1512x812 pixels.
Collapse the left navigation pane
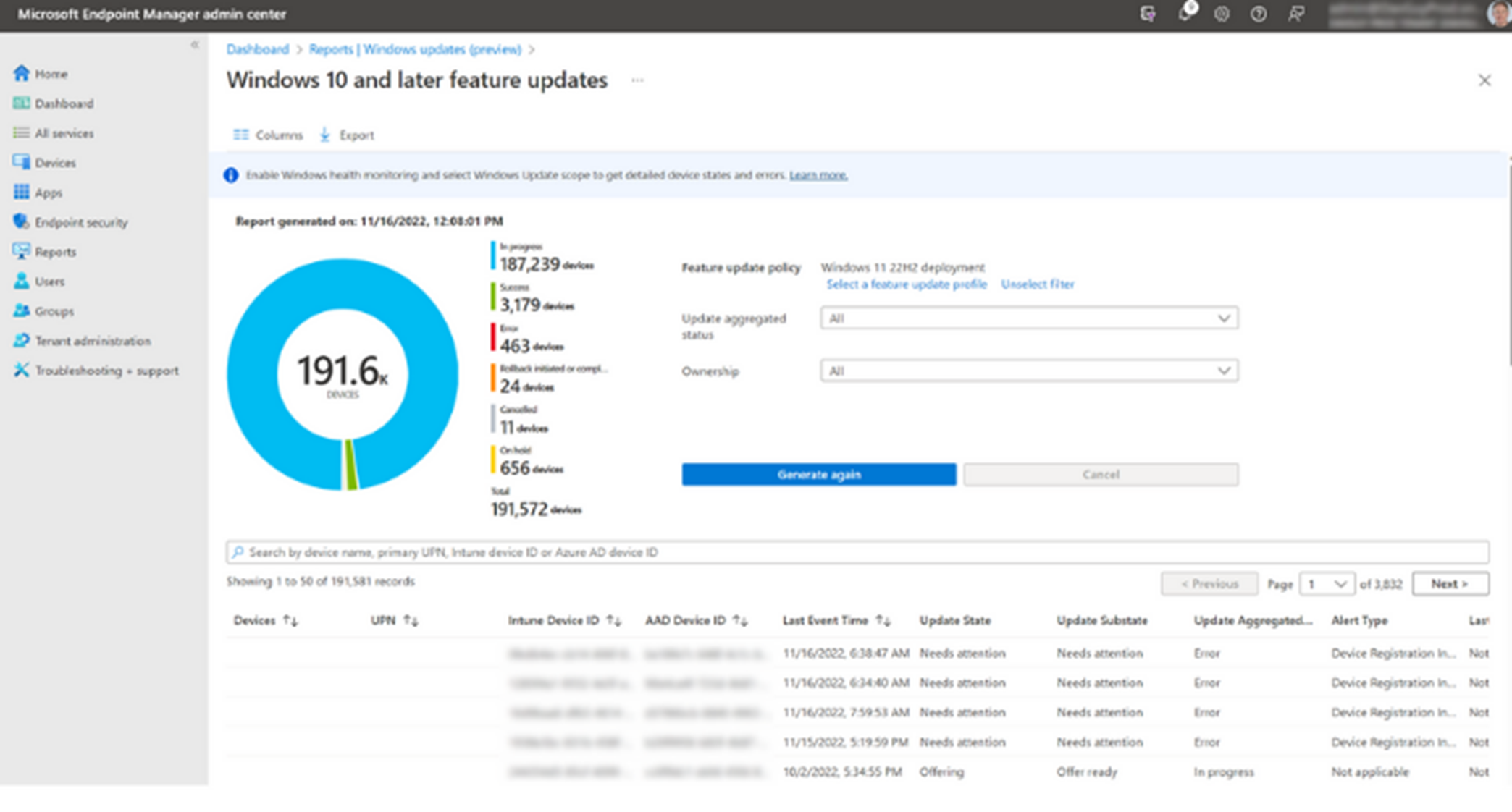[195, 45]
